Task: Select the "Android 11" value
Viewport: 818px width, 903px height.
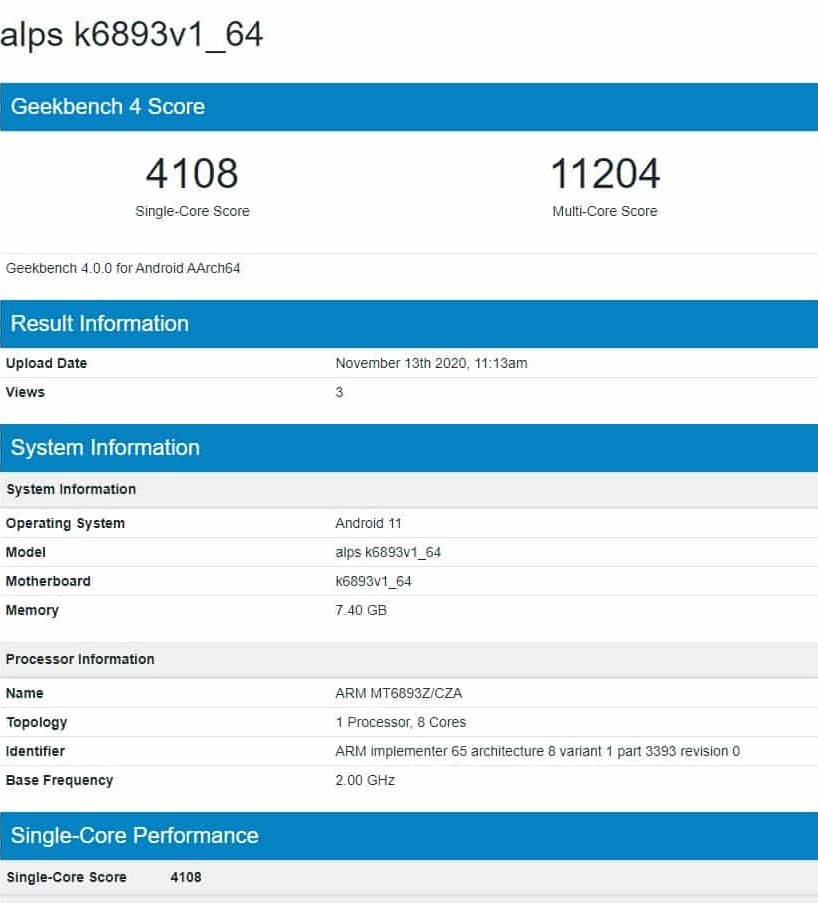Action: pos(368,523)
